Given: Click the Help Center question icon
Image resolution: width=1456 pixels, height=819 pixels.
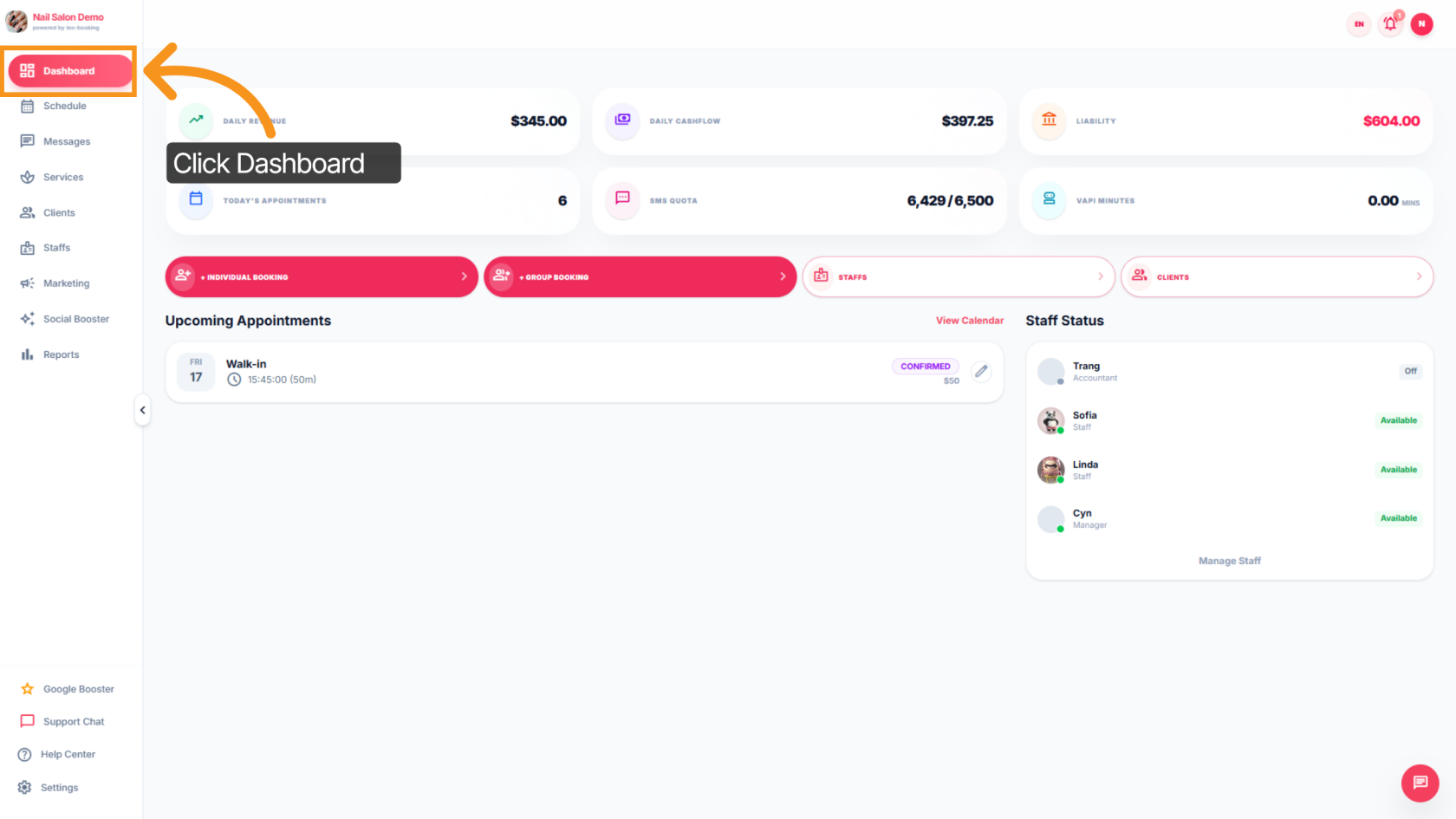Looking at the screenshot, I should tap(24, 755).
